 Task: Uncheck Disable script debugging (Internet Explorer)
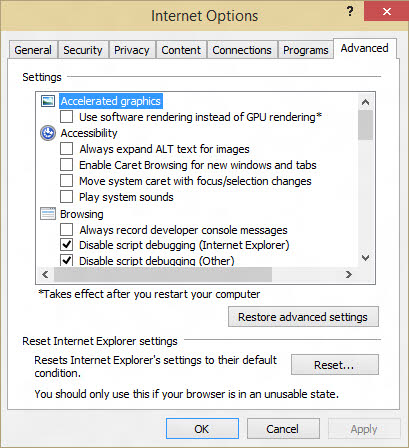66,245
